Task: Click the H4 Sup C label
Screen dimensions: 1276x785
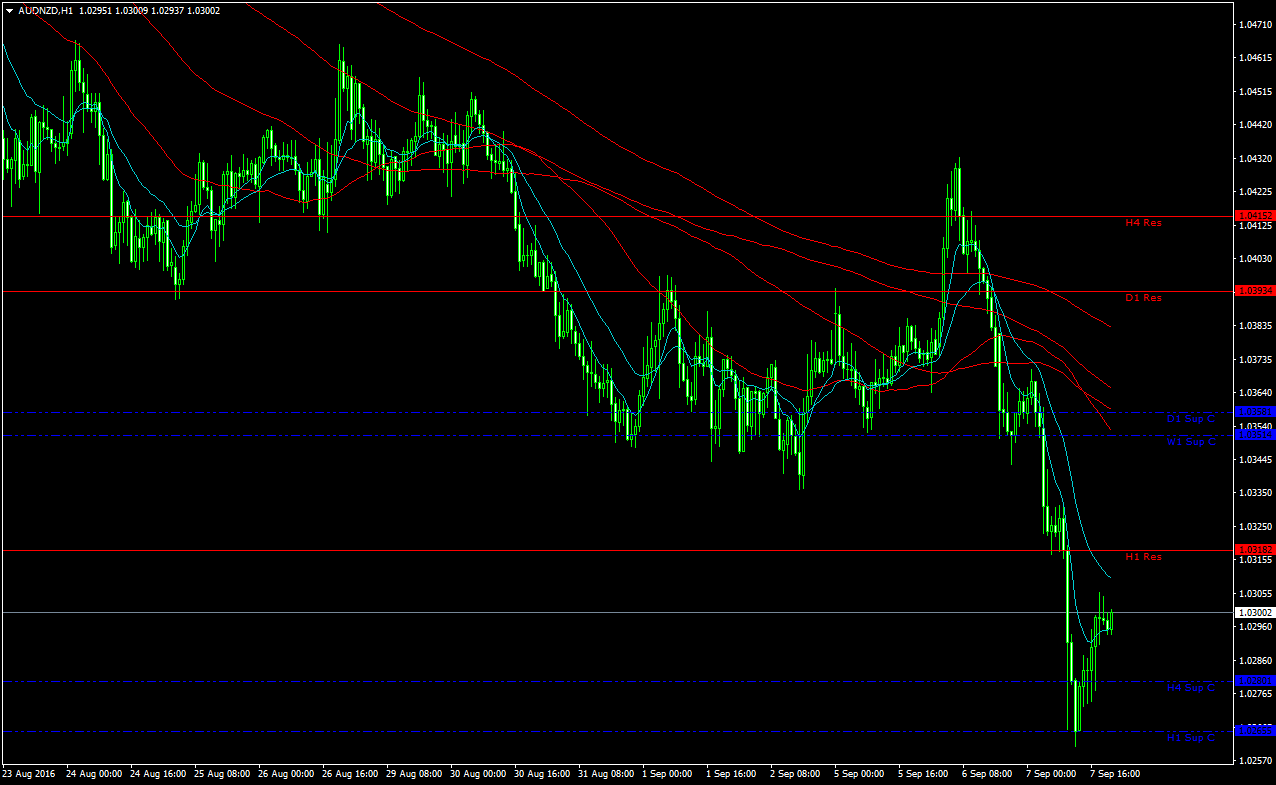Action: pos(1191,688)
